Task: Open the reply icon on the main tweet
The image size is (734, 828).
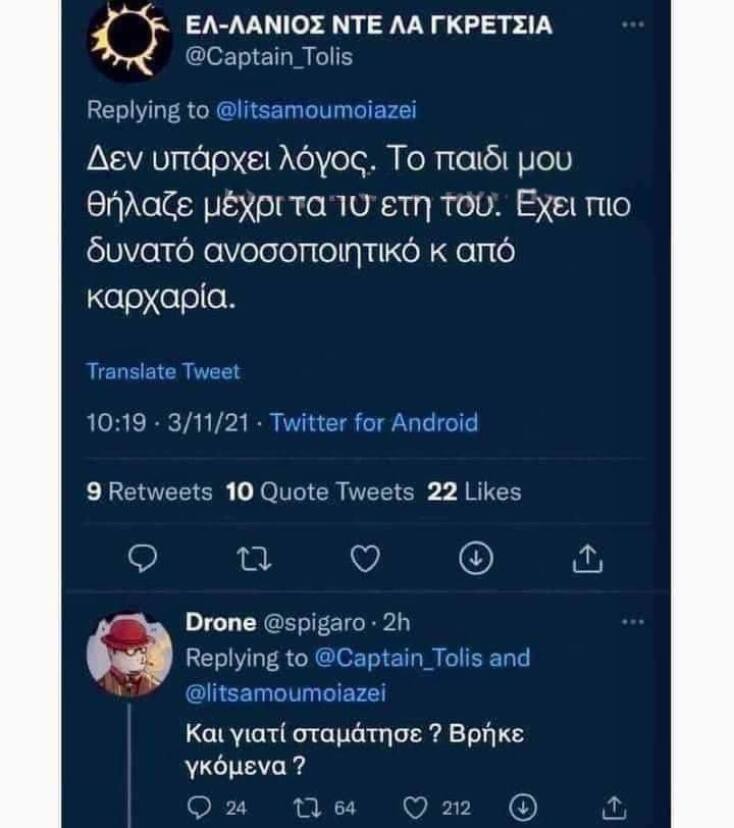Action: coord(142,558)
